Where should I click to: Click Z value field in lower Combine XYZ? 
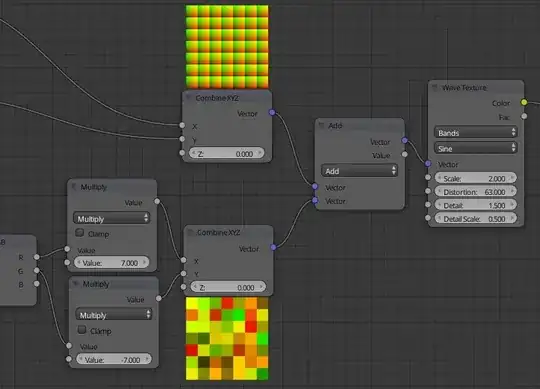(228, 287)
